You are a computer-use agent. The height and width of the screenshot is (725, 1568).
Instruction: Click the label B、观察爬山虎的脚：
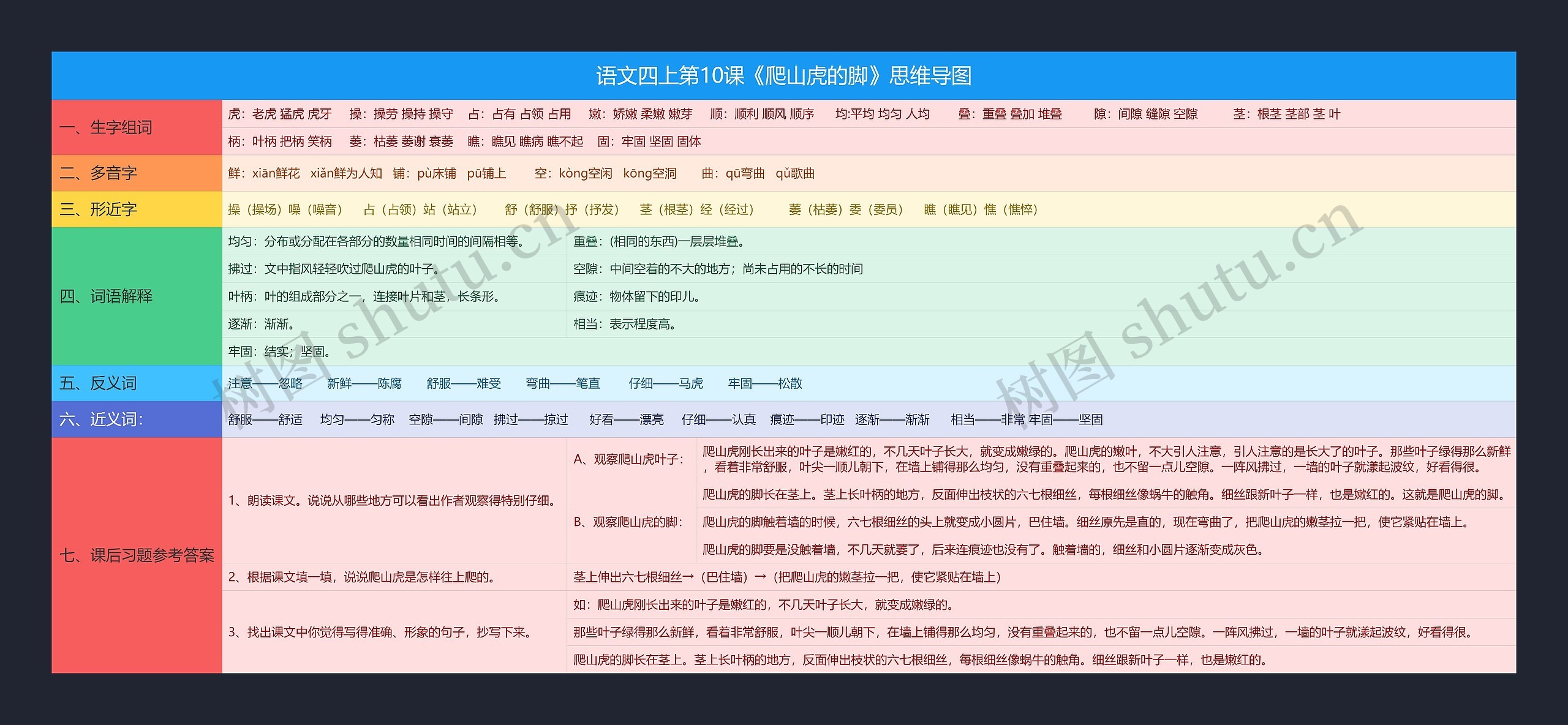[631, 522]
